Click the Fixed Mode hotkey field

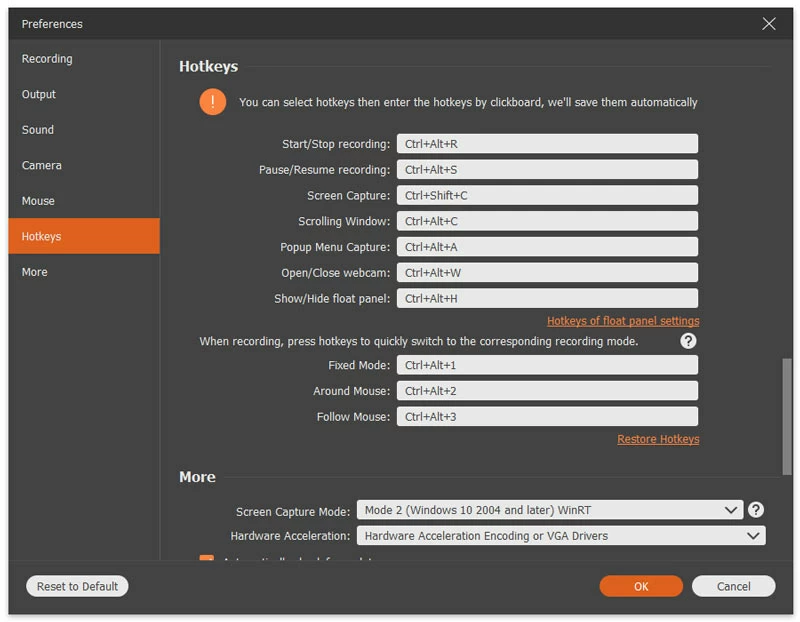tap(548, 364)
